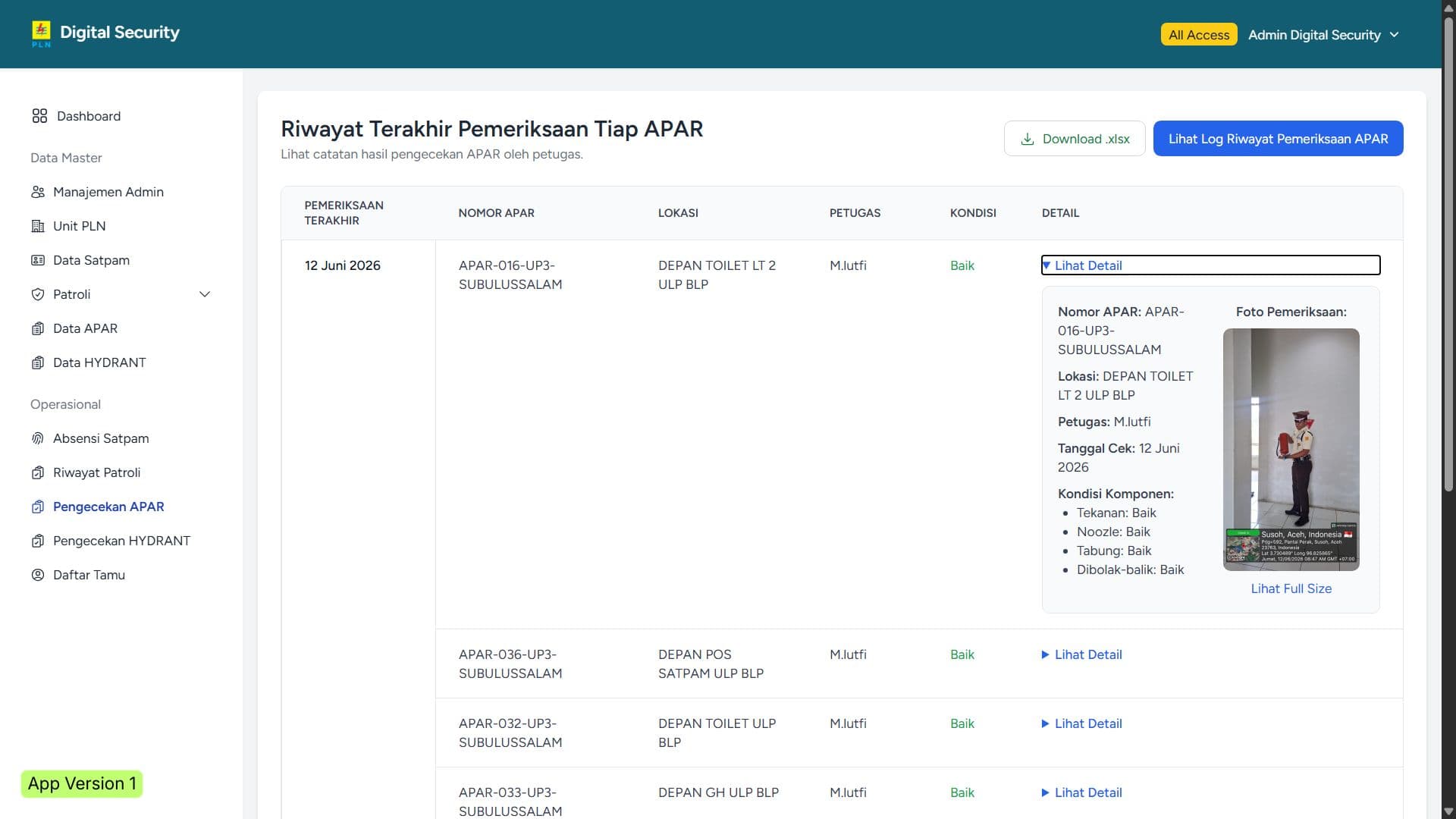
Task: Click Dibolak-balik: Baik component item
Action: click(x=1130, y=570)
